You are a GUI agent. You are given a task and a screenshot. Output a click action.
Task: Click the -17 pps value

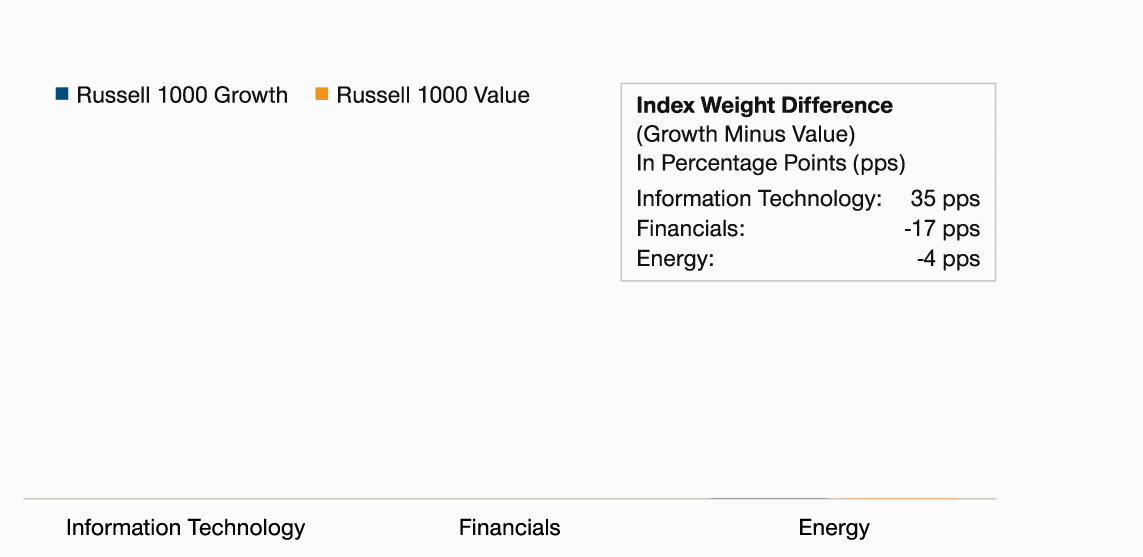(942, 229)
